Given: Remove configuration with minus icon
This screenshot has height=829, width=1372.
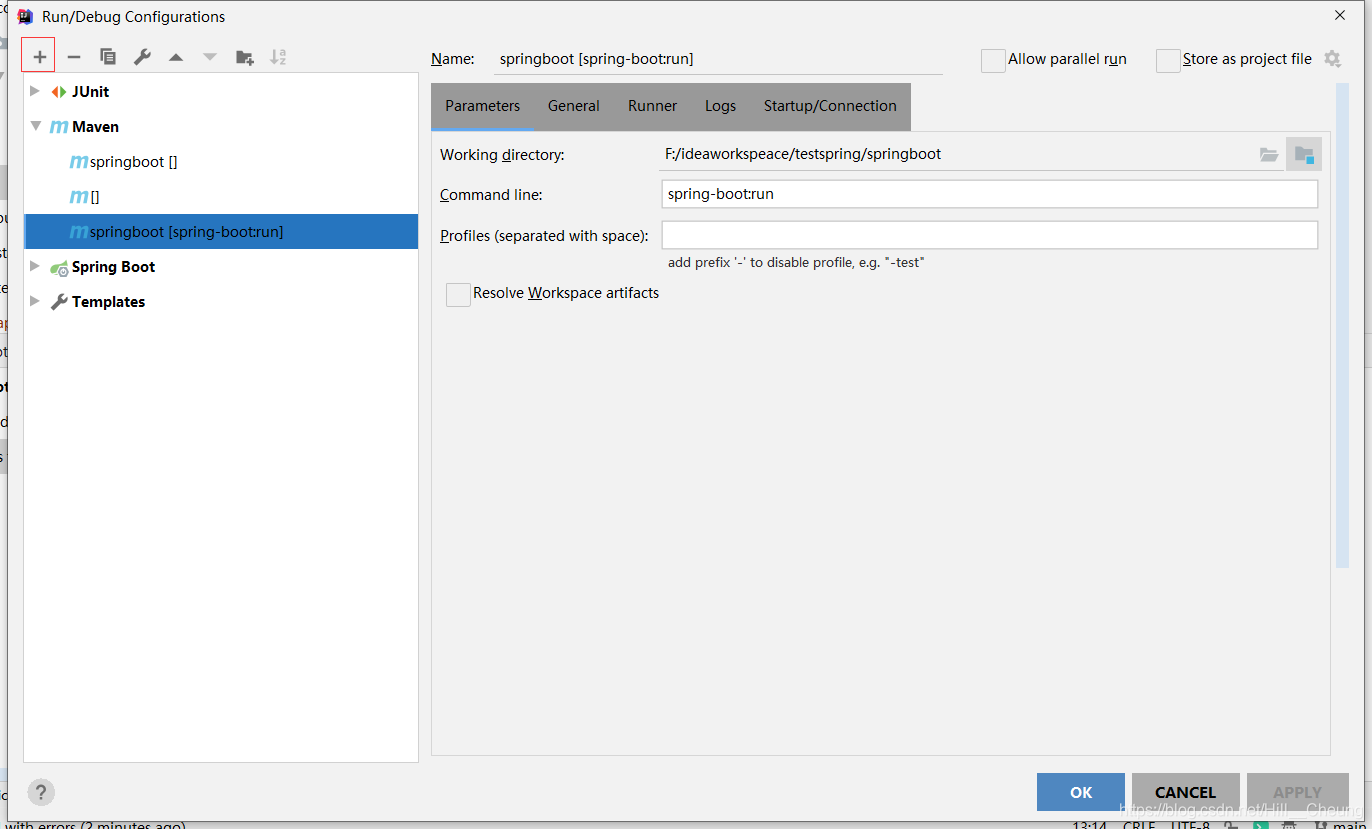Looking at the screenshot, I should (x=73, y=57).
